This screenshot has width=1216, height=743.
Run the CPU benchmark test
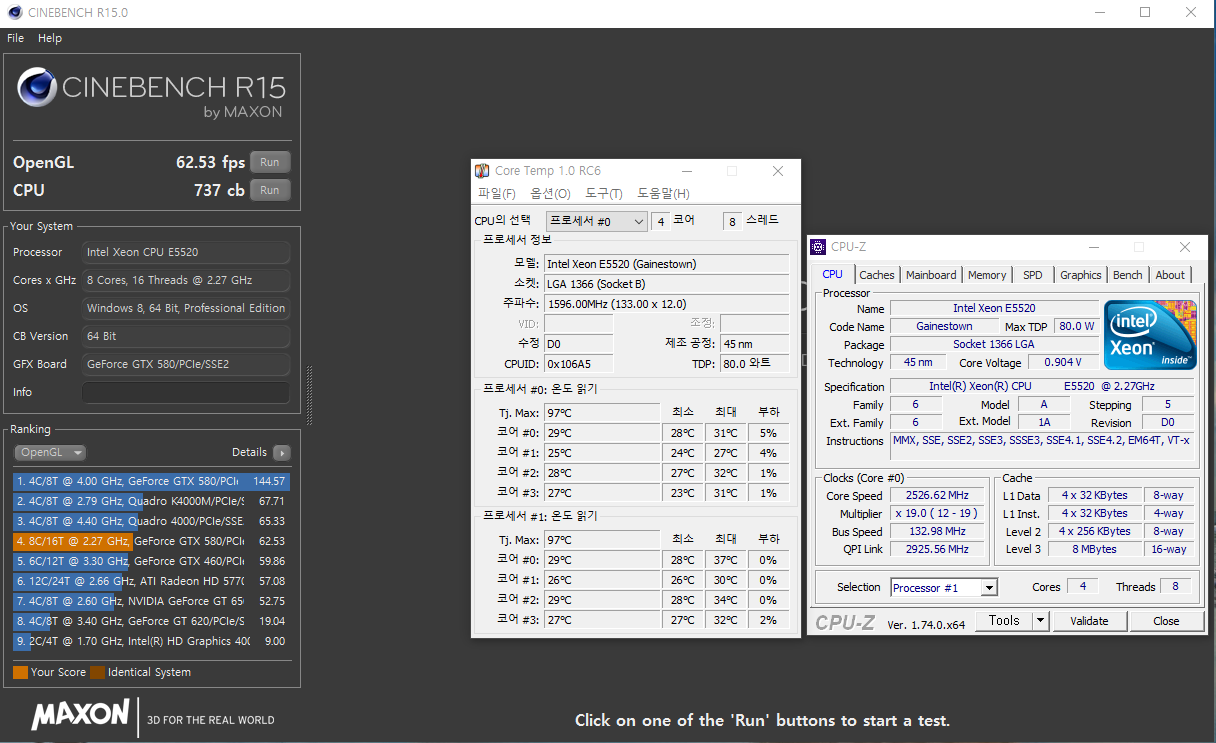pos(270,190)
